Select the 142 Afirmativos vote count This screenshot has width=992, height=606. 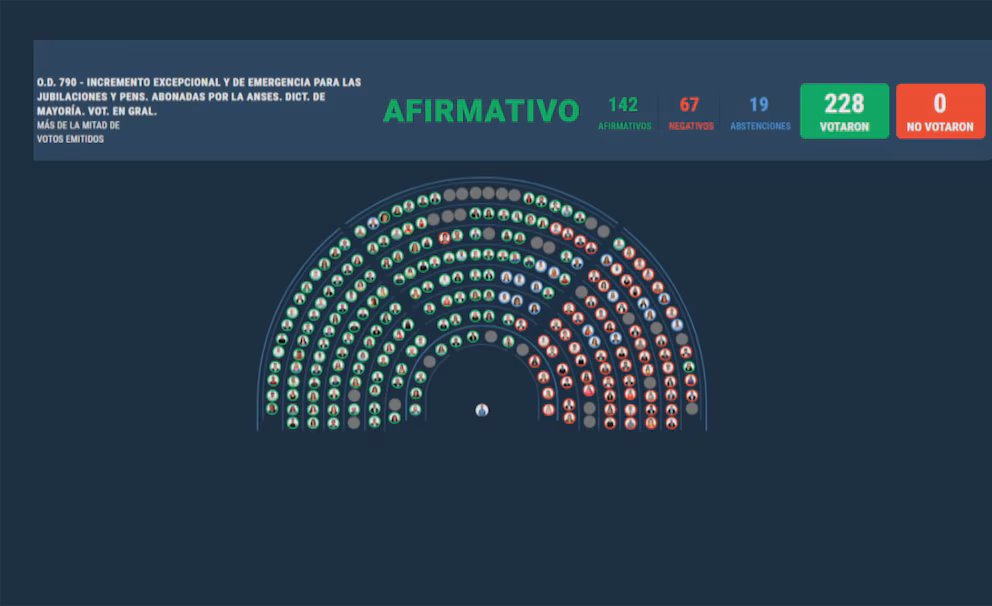pos(623,105)
